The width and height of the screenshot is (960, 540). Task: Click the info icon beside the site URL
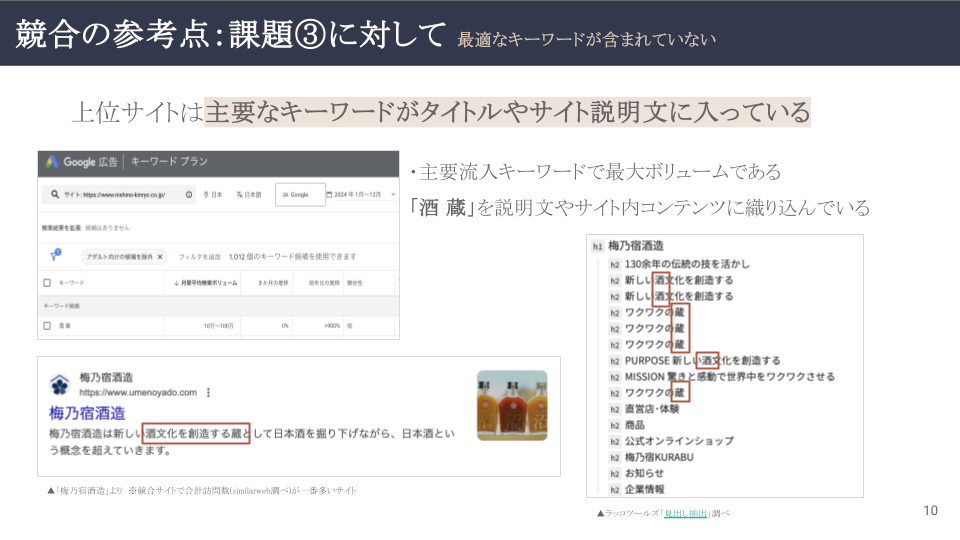coord(189,195)
